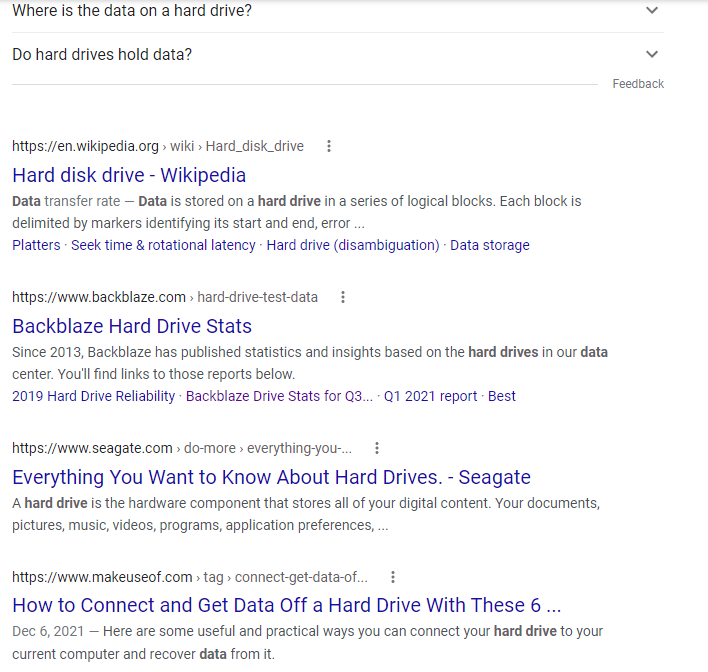Click the "Dec 6, 2021" snippet date

click(x=48, y=631)
